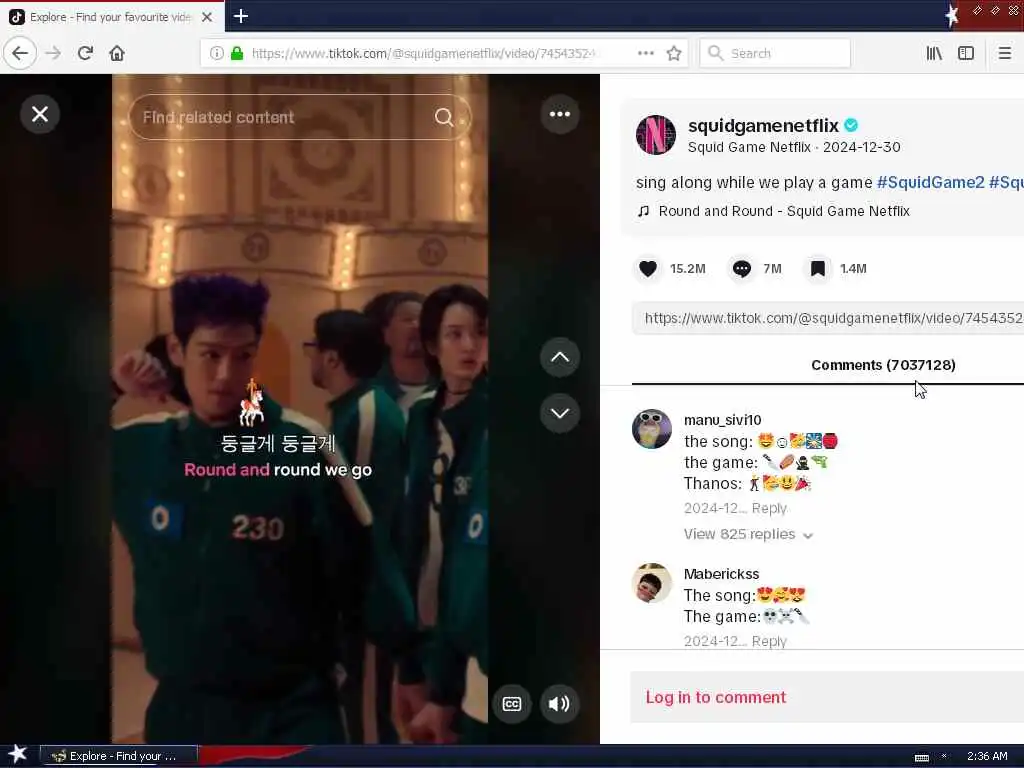The image size is (1024, 768).
Task: Open the three-dot more options on video
Action: pyautogui.click(x=560, y=114)
